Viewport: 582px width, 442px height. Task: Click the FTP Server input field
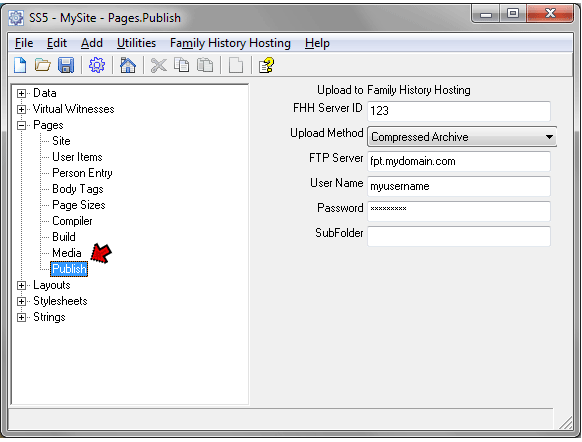459,161
